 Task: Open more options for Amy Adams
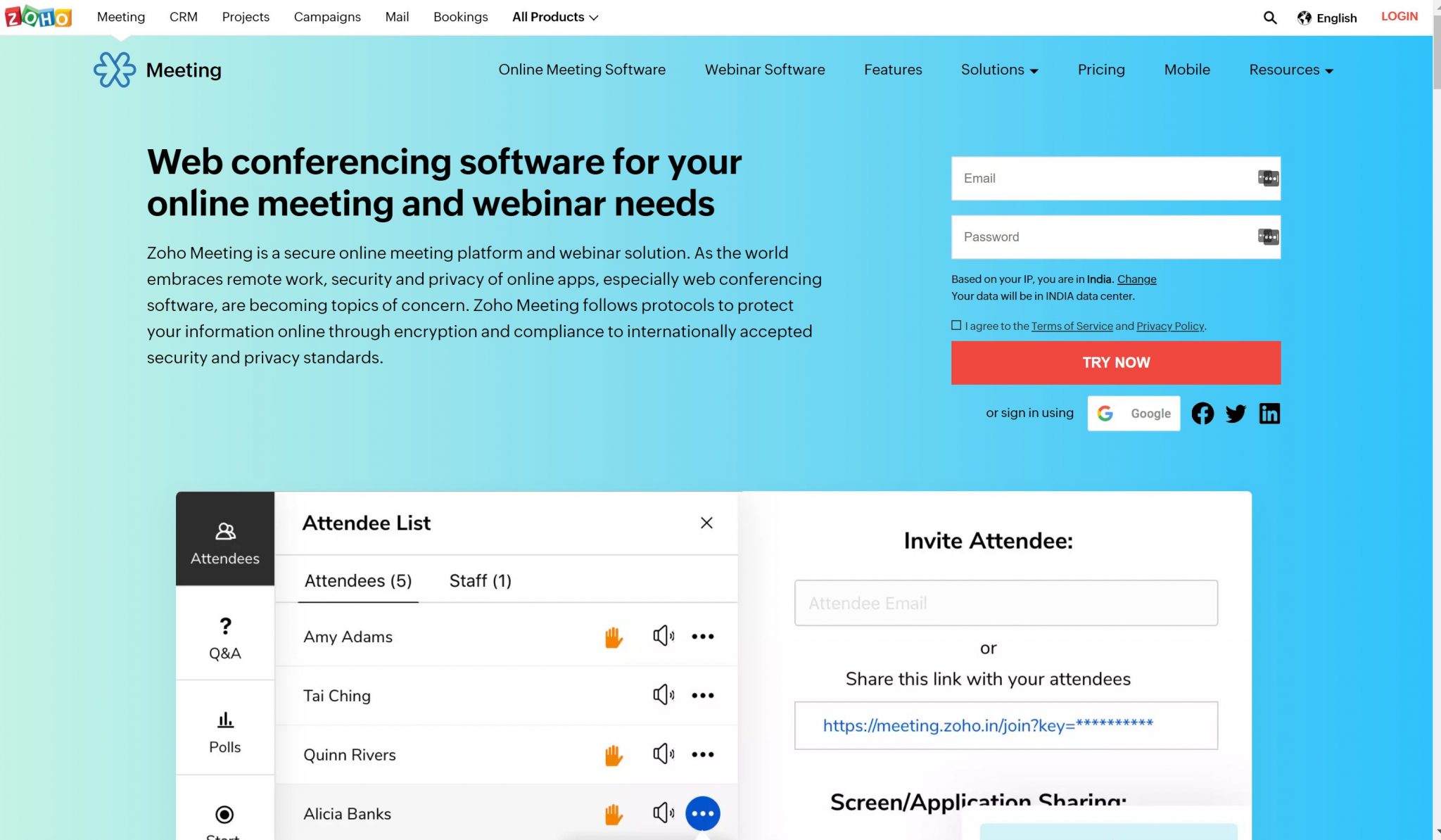702,637
